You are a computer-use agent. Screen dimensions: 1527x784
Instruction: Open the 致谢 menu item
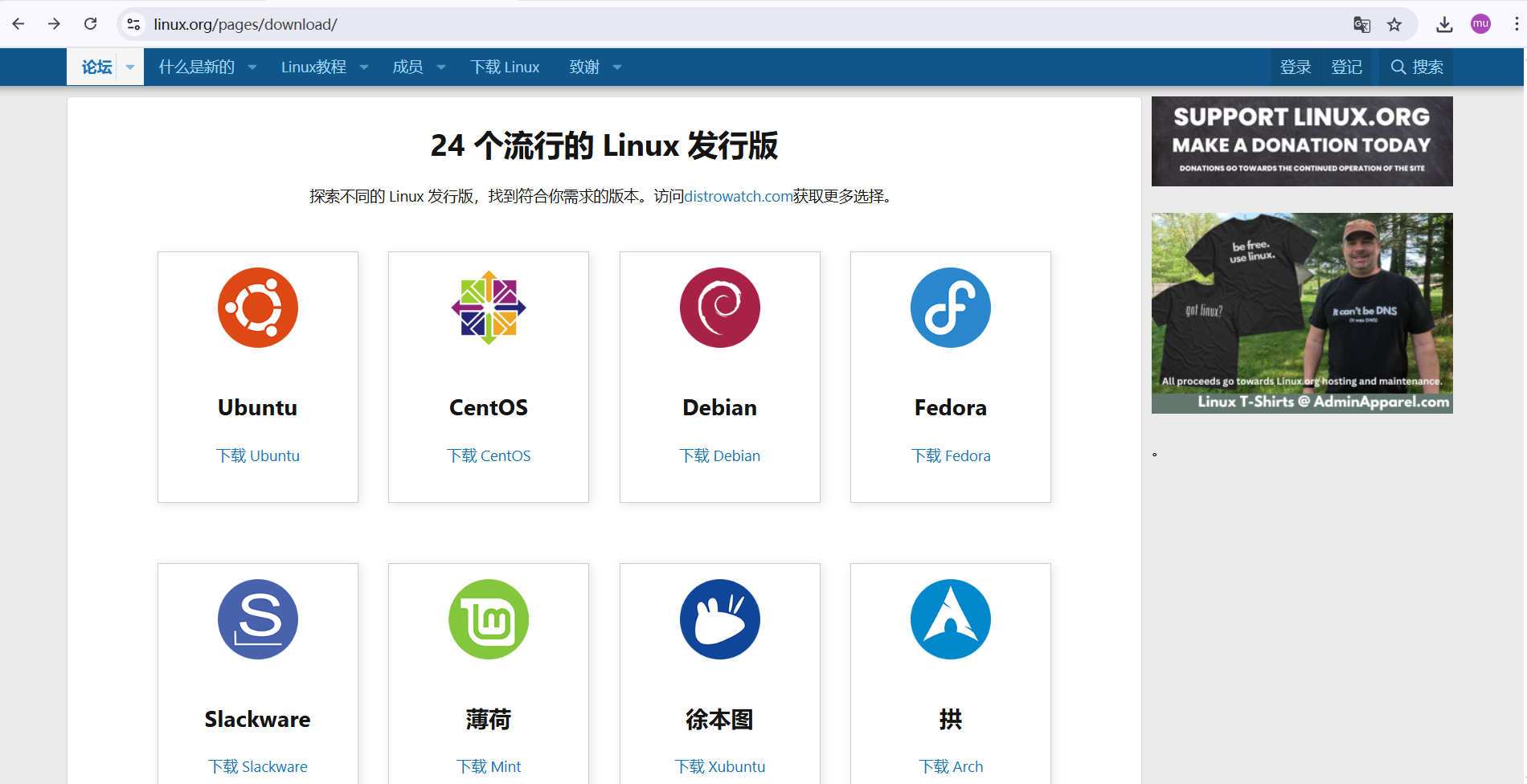(584, 67)
